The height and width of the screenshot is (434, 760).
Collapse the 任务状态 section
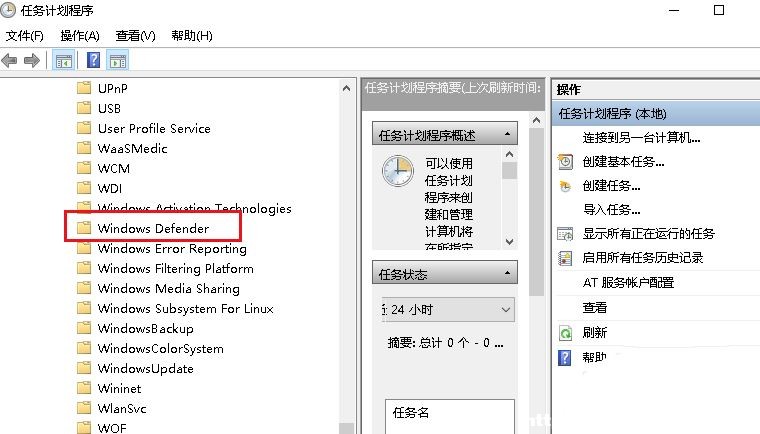pyautogui.click(x=507, y=273)
